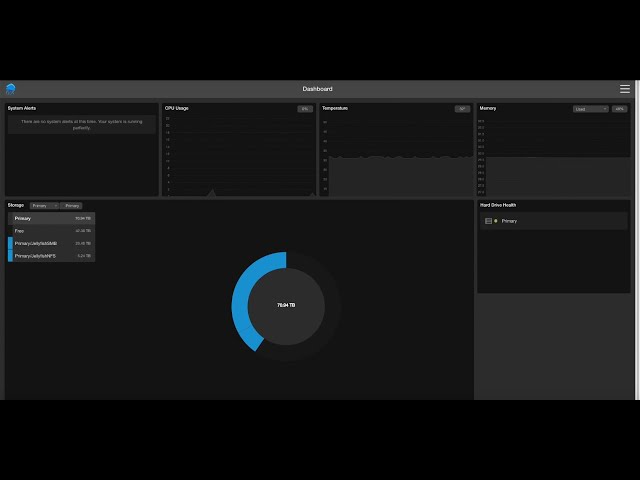Click the Memory percentage badge

[x=619, y=109]
